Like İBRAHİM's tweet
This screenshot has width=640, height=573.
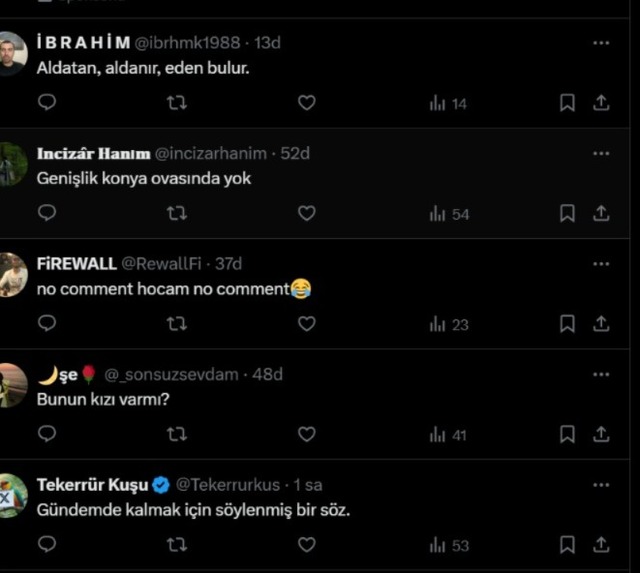(307, 103)
